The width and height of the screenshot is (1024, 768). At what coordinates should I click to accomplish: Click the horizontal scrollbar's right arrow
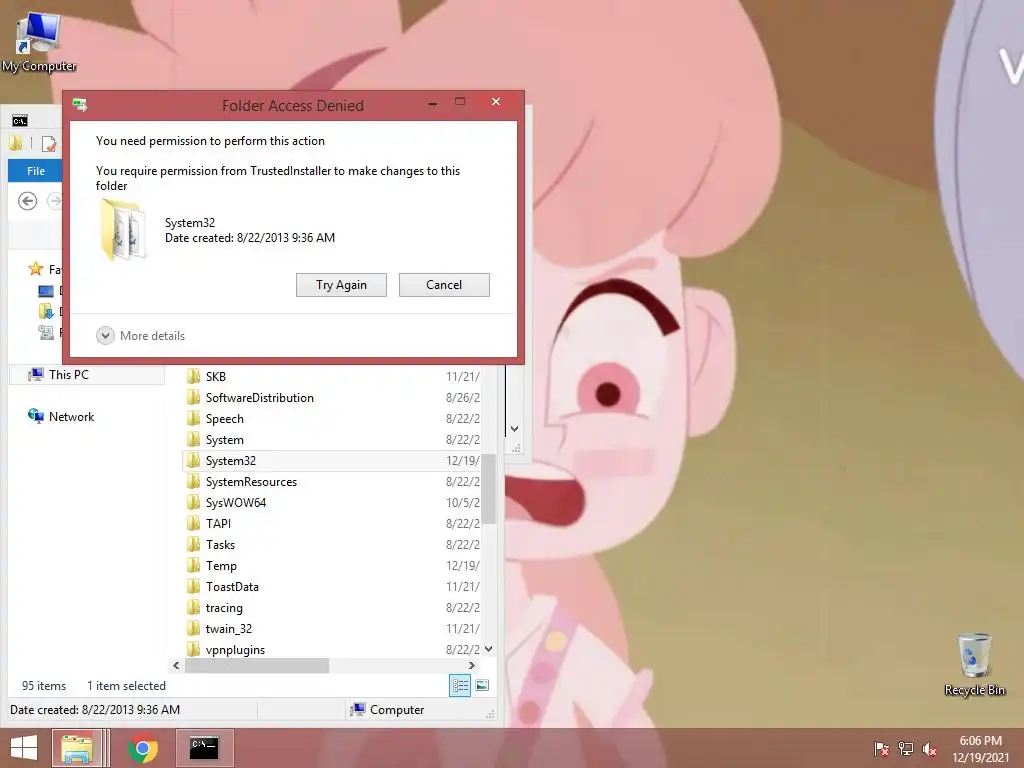point(472,665)
